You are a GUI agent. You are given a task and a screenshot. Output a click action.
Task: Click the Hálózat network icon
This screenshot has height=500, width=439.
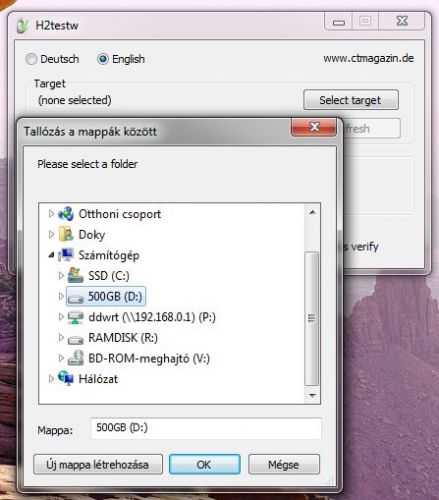(66, 378)
